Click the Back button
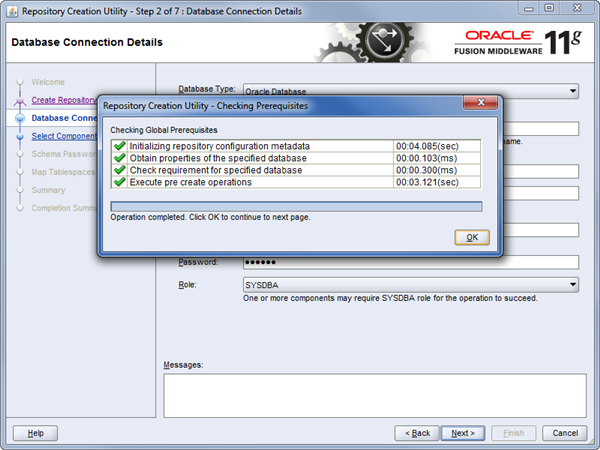 click(417, 433)
